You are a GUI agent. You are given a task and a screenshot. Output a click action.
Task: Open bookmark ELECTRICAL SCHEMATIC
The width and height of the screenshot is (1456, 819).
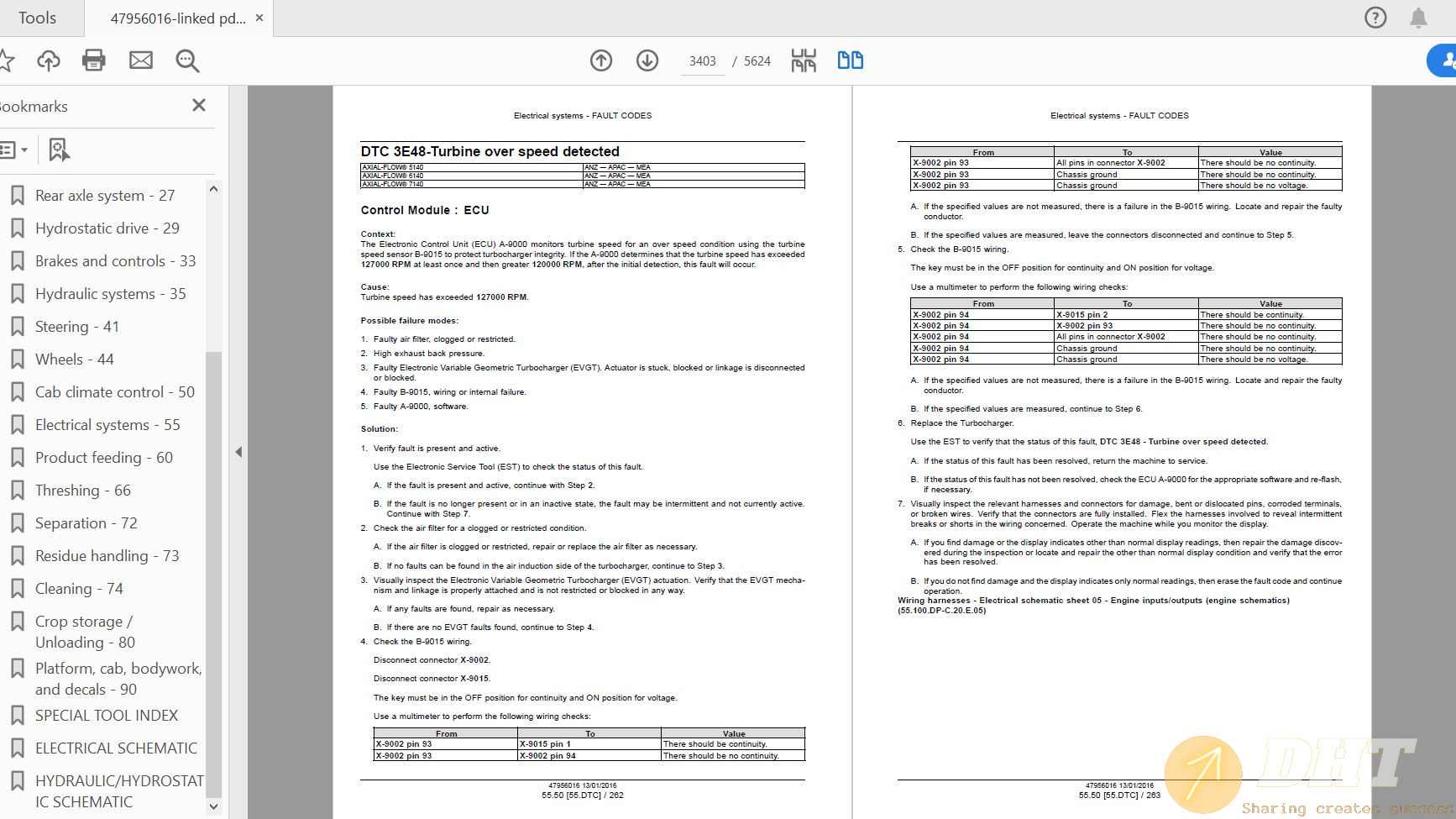[116, 748]
